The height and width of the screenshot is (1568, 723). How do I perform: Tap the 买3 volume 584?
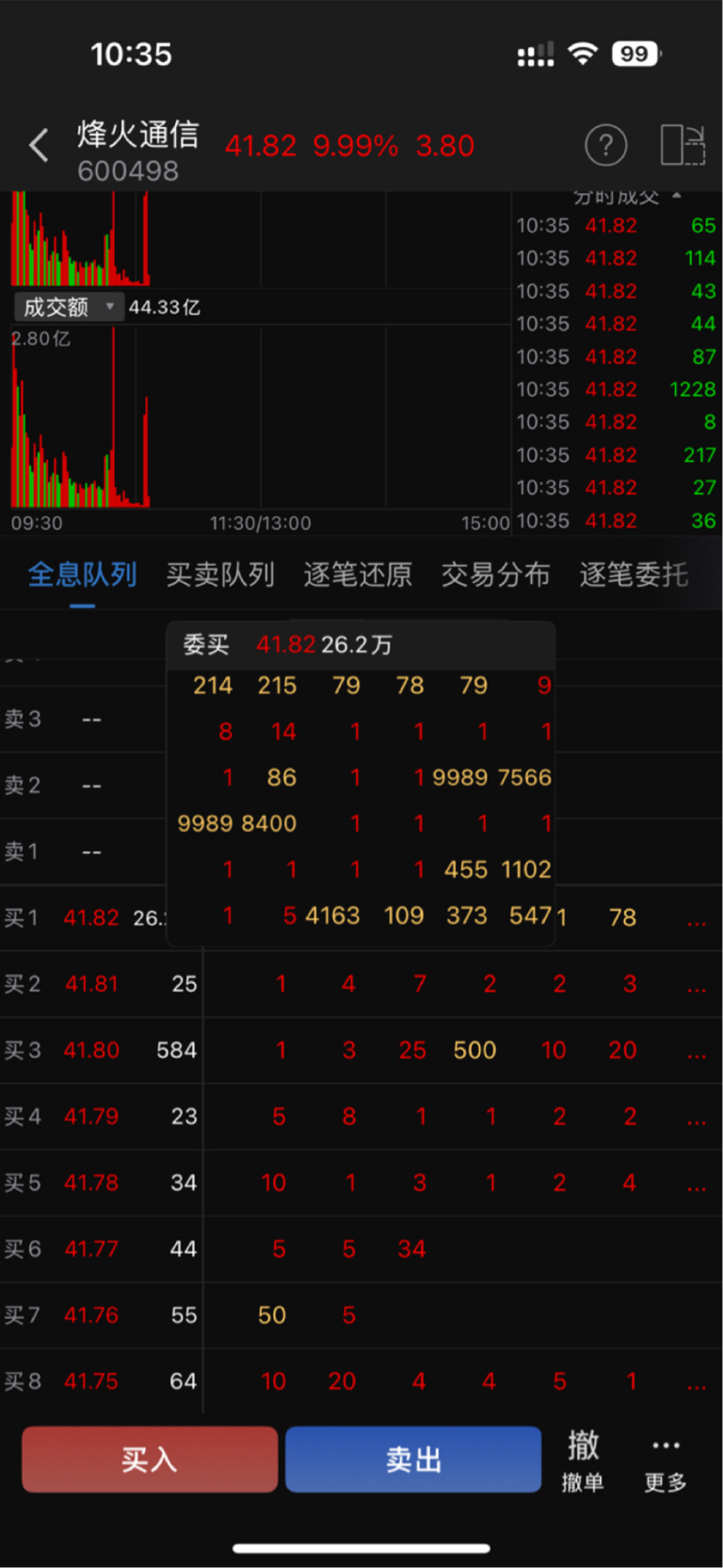pyautogui.click(x=176, y=1050)
